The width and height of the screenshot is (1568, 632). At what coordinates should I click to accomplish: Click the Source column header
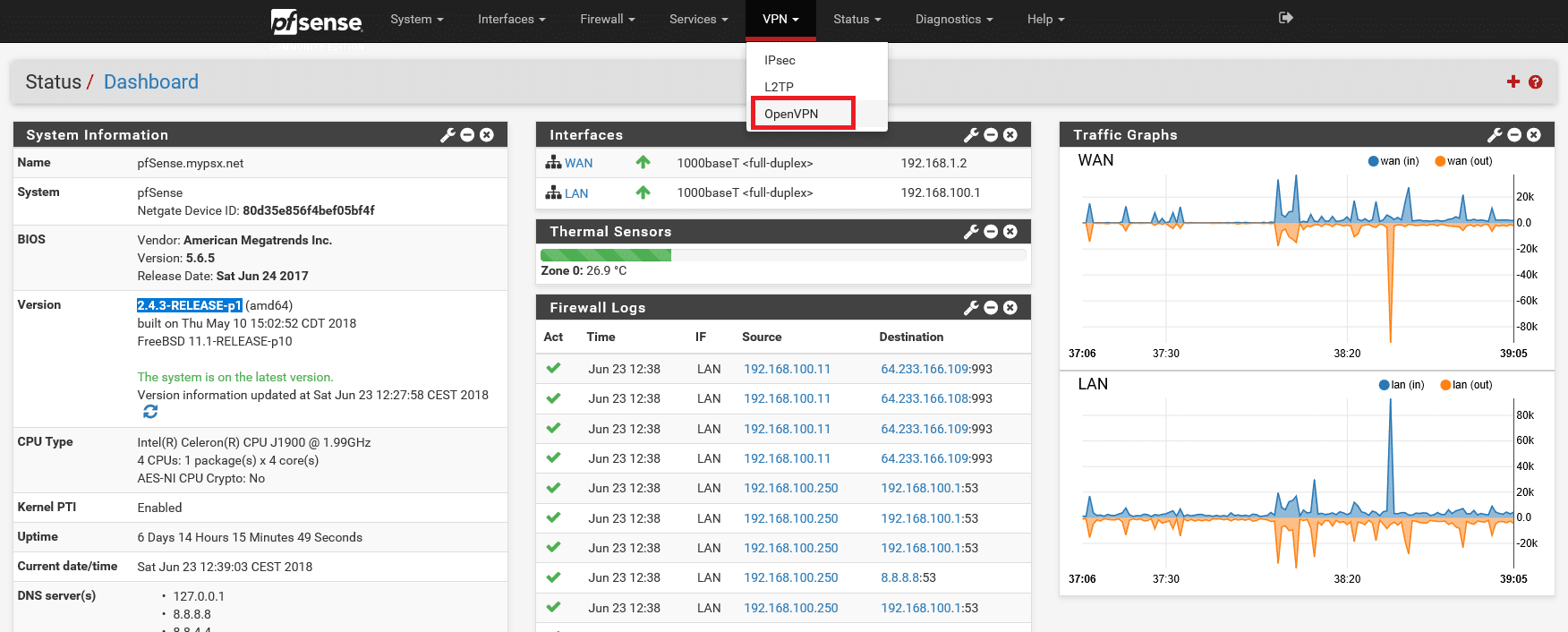click(x=762, y=337)
